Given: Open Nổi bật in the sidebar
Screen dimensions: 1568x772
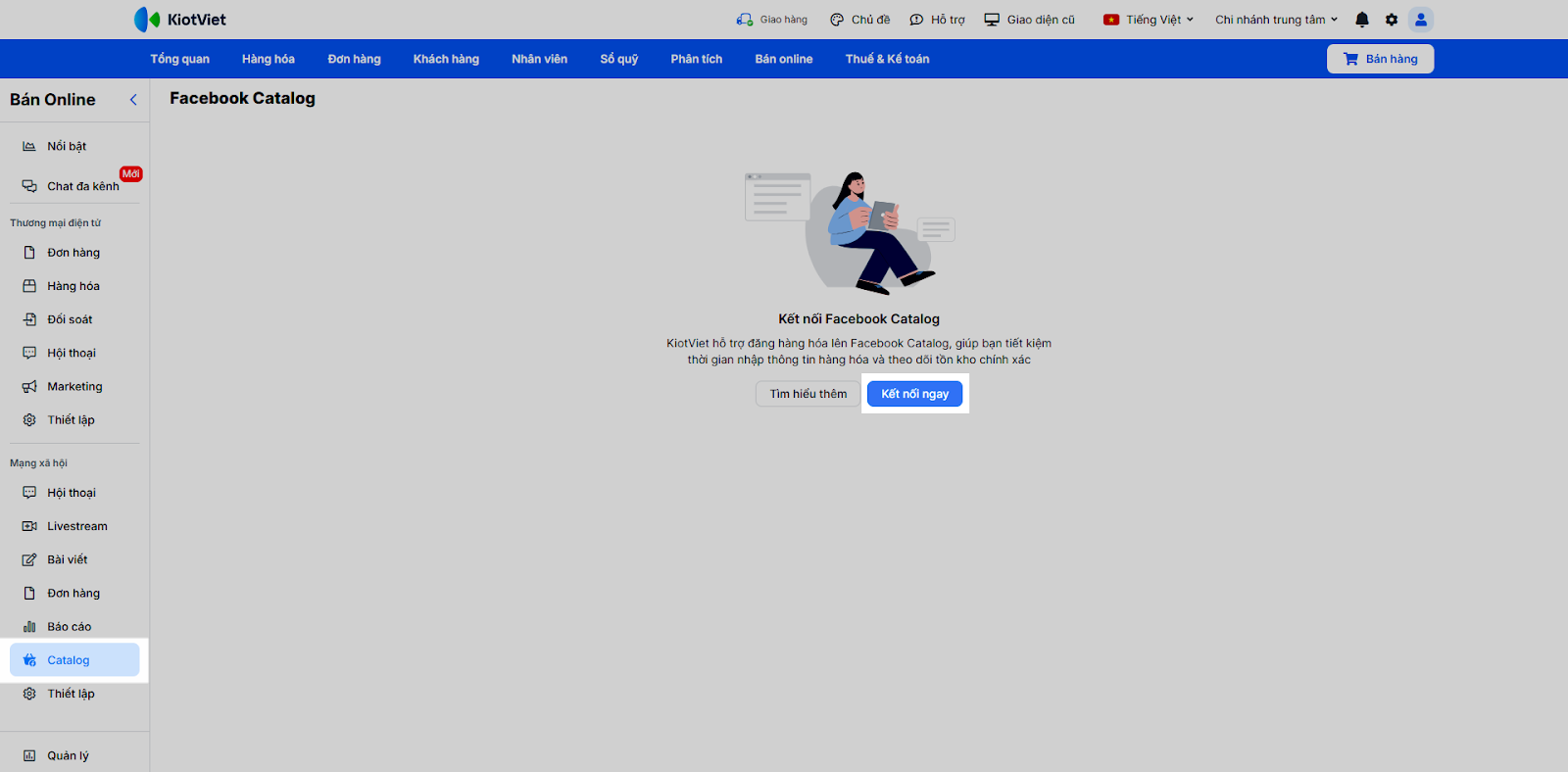Looking at the screenshot, I should tap(74, 146).
